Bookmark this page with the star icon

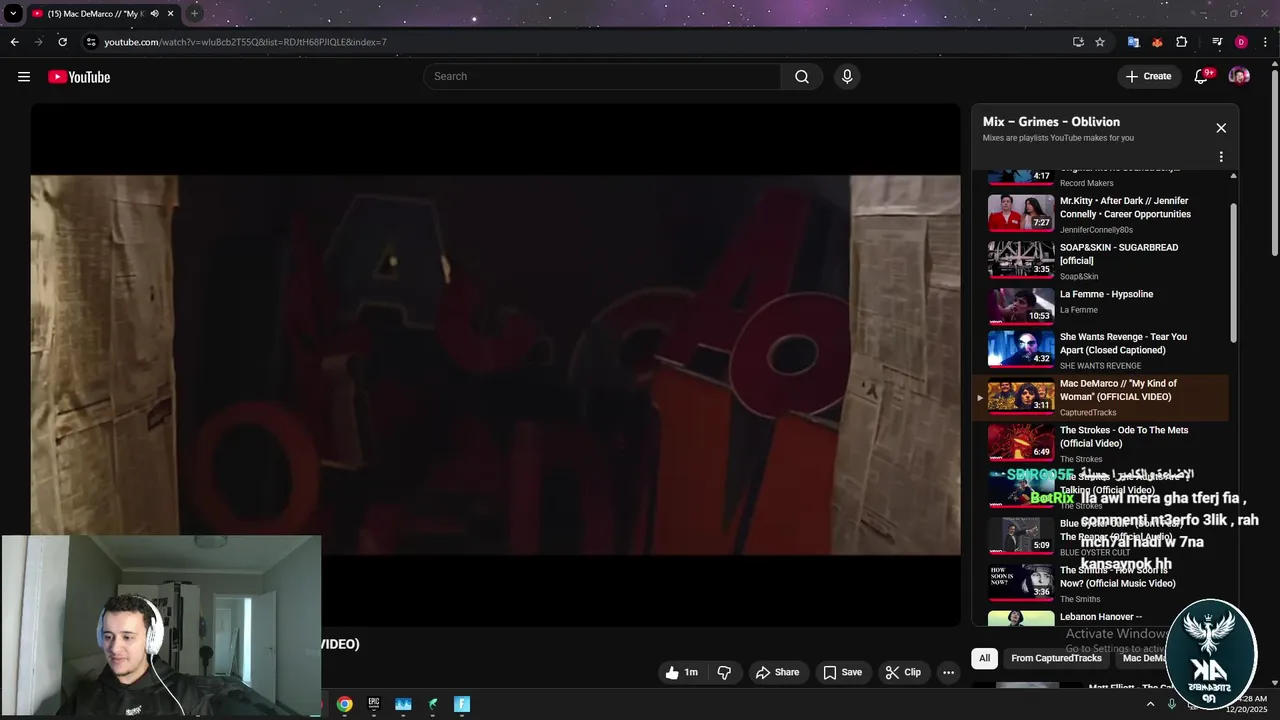1100,42
